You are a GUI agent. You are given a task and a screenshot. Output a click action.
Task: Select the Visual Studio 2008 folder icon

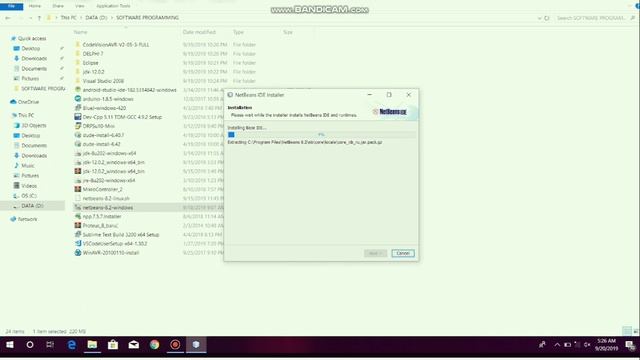78,81
